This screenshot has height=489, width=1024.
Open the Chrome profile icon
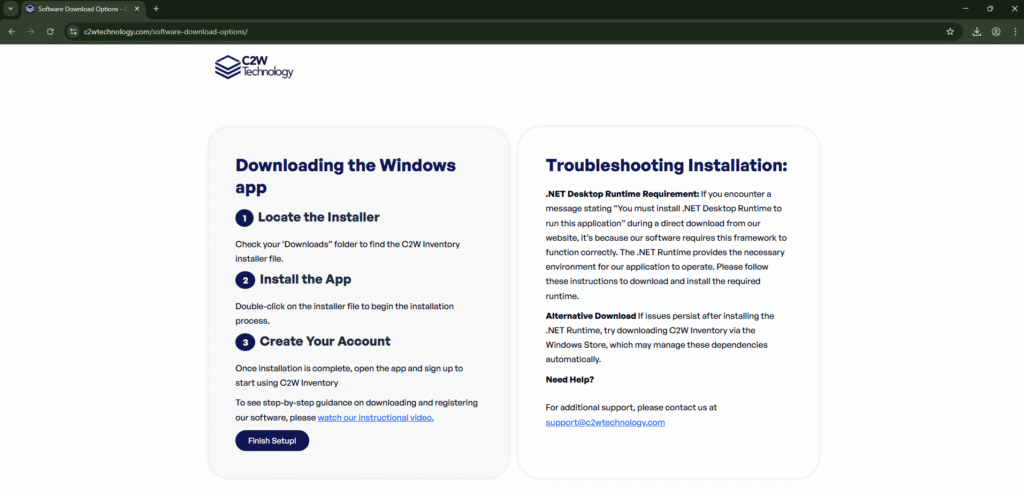coord(997,31)
